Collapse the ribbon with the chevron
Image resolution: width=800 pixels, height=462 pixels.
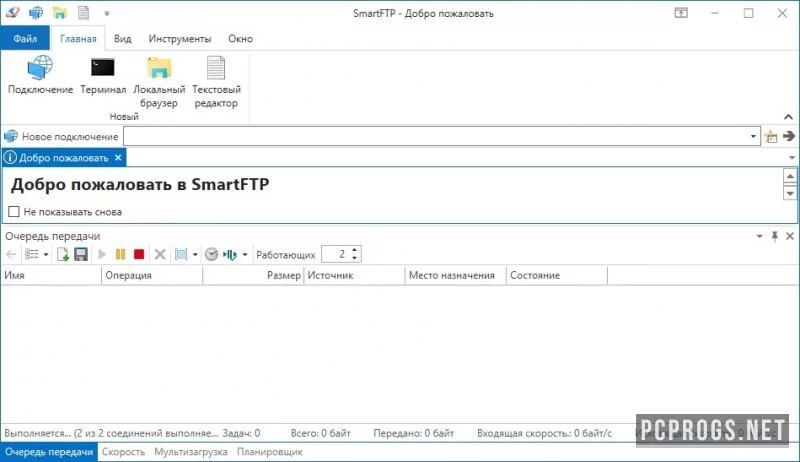point(788,117)
